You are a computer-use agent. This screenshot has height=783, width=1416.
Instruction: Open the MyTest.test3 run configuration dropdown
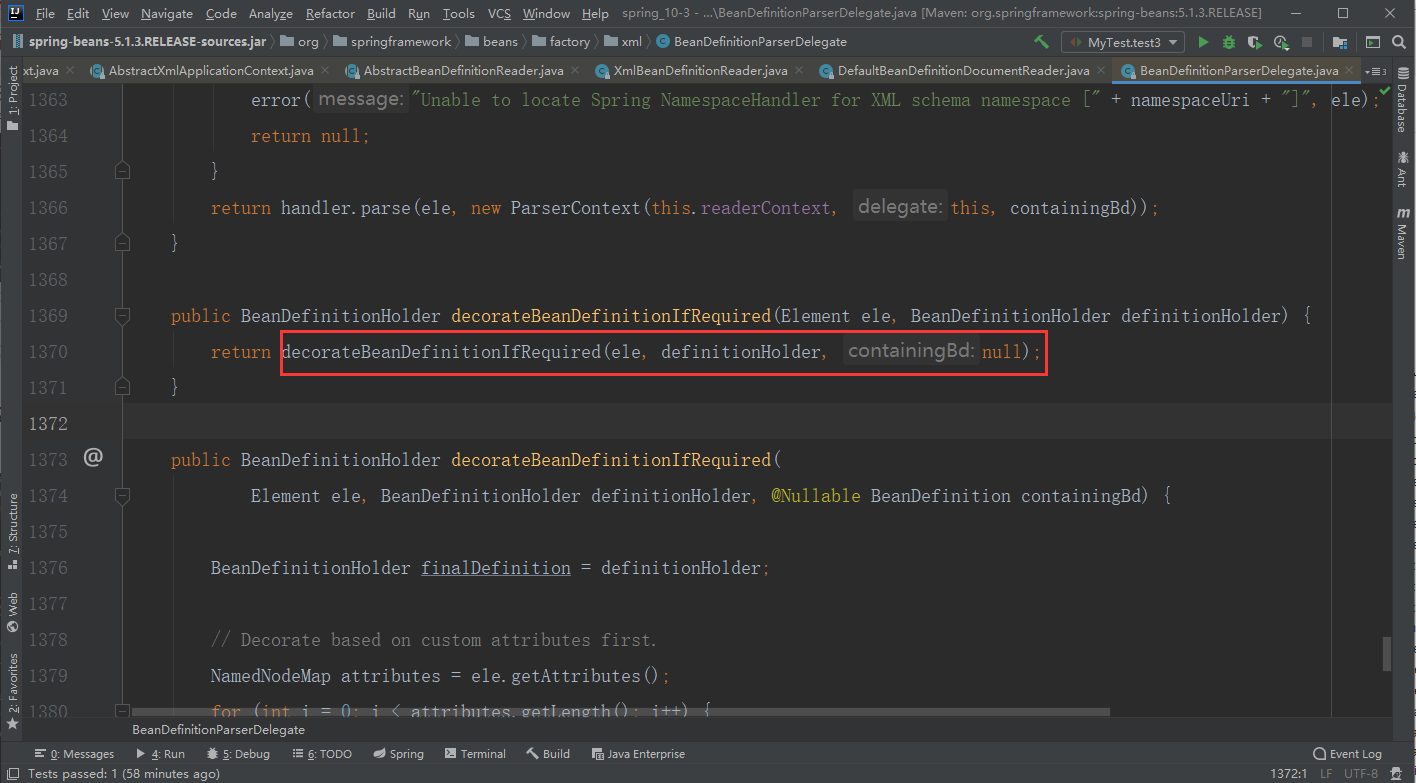(1123, 42)
